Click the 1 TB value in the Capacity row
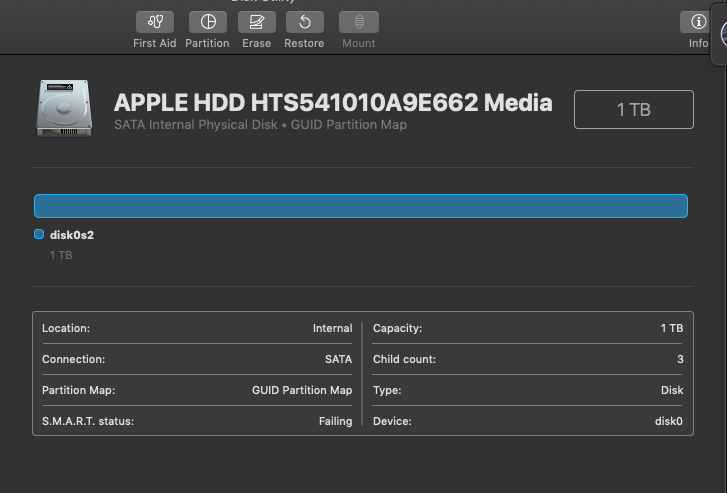Image resolution: width=727 pixels, height=493 pixels. point(672,328)
